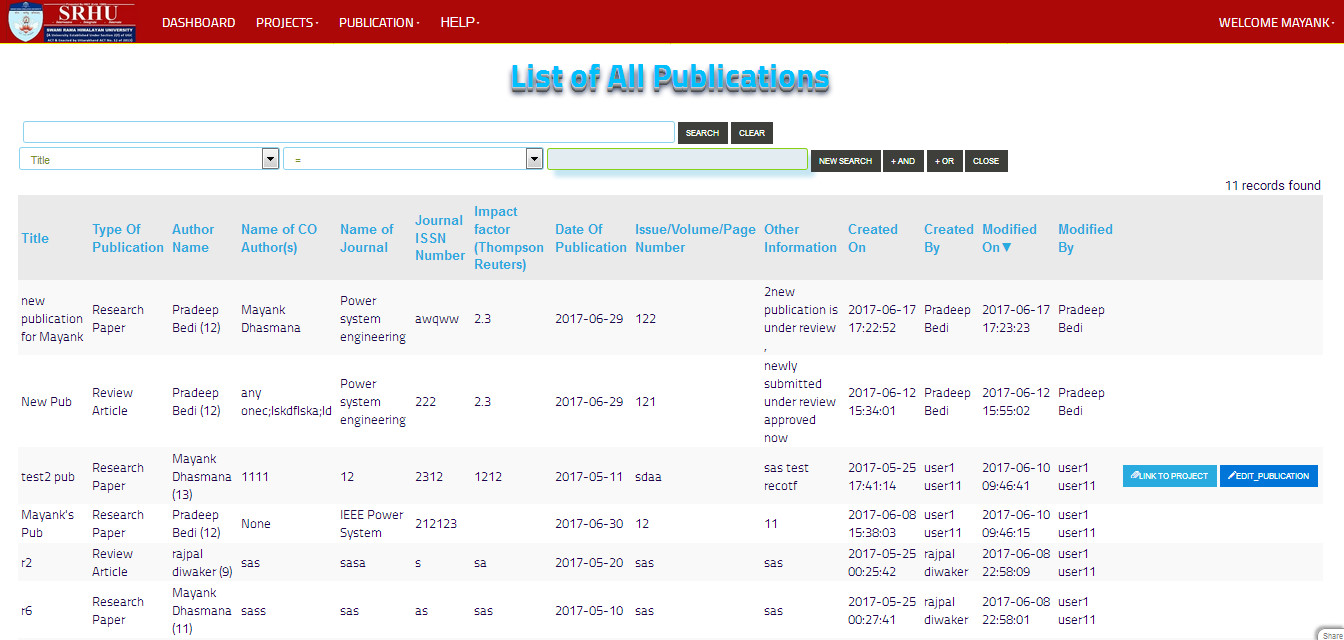Screen dimensions: 1344x640
Task: Open the Title field dropdown
Action: click(149, 159)
